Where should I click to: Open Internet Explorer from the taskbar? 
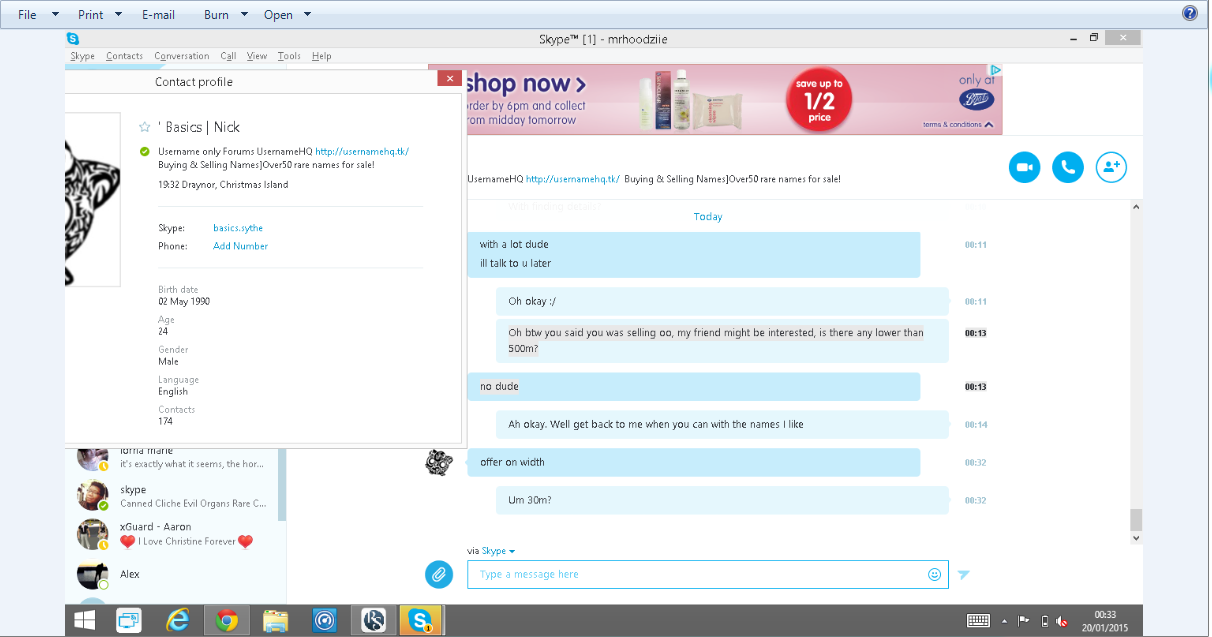point(179,621)
